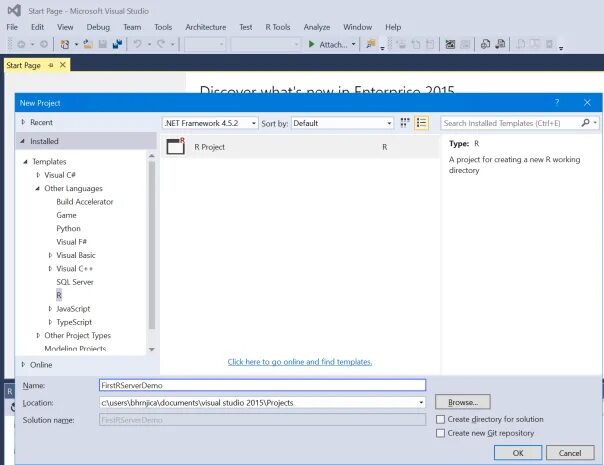
Task: Select the Python template category
Action: tap(69, 228)
